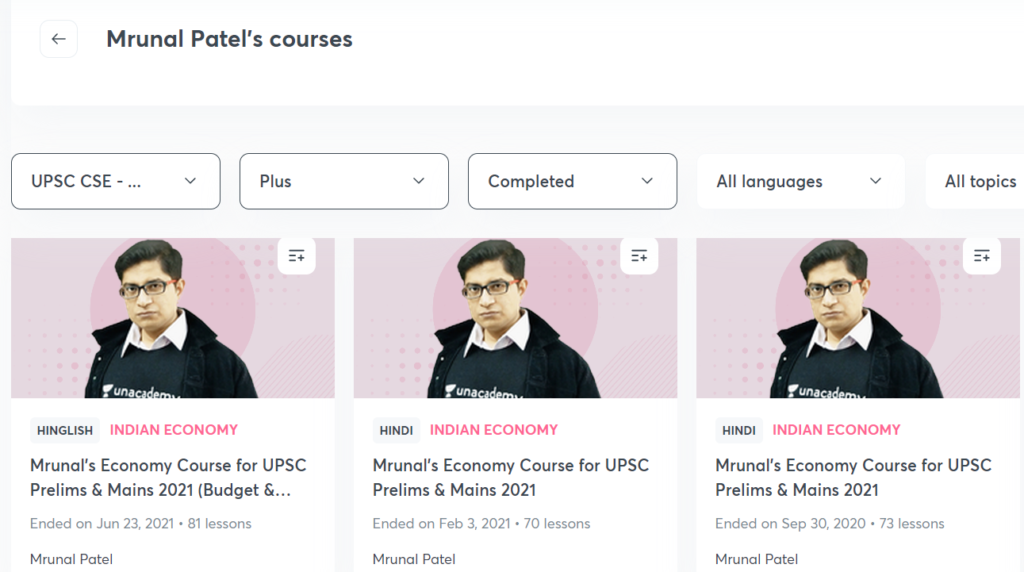Click Indian Economy tag next to Hinglish
Screen dimensions: 1024x572
(174, 430)
